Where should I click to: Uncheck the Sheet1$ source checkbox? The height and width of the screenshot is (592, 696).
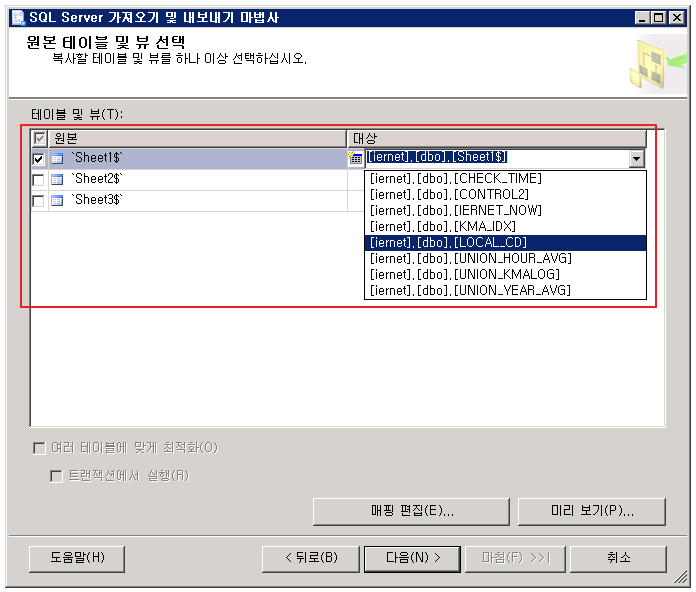pos(39,158)
